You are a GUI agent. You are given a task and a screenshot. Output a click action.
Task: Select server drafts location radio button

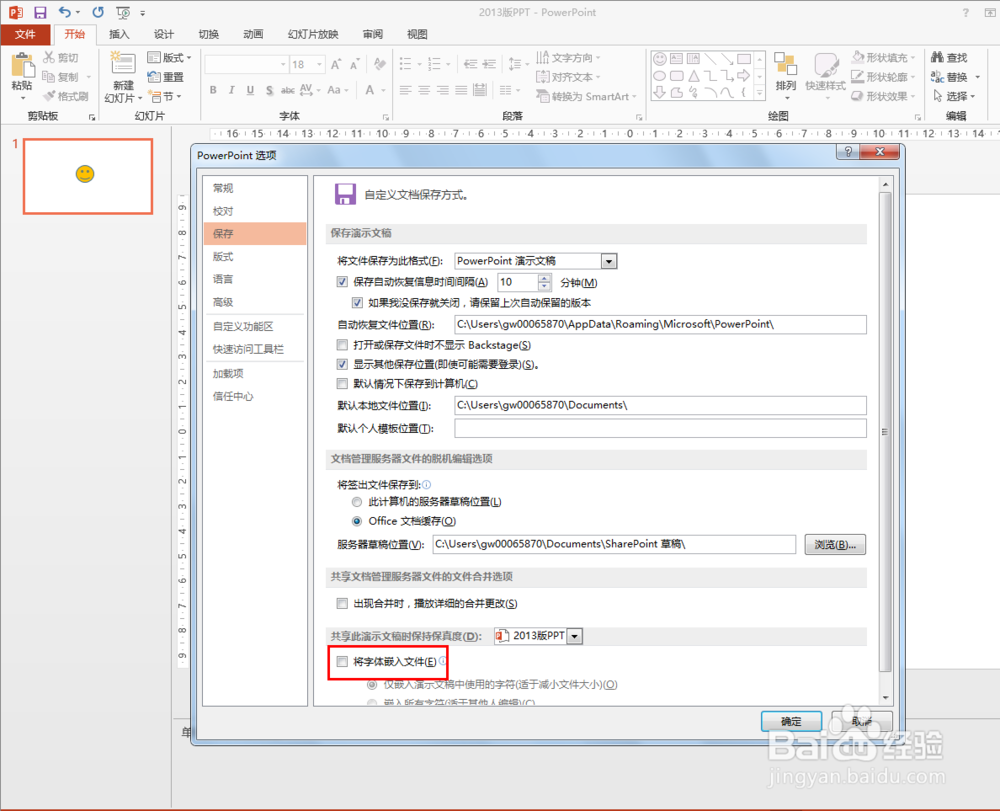tap(357, 502)
